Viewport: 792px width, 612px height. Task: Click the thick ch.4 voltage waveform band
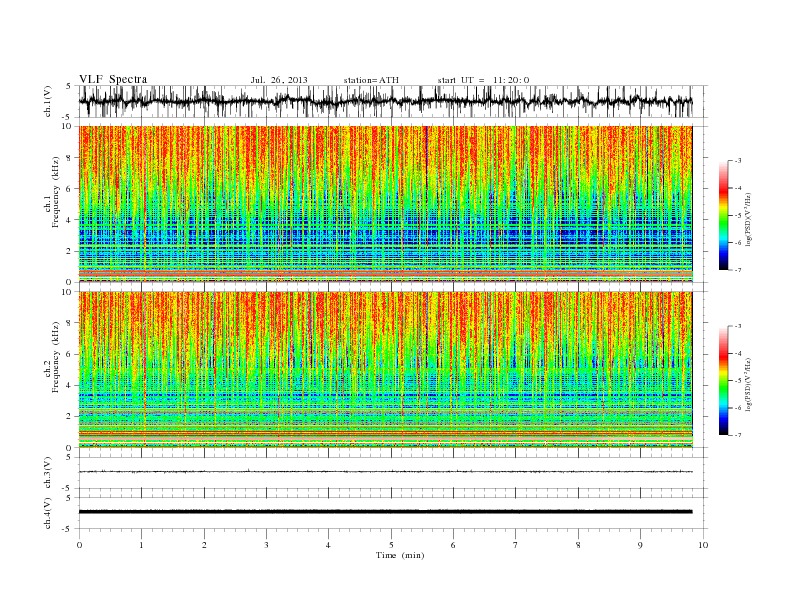point(385,512)
